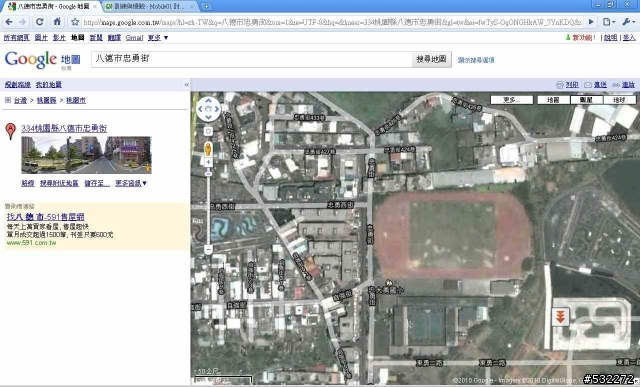This screenshot has height=387, width=640.
Task: Click the 路線 link under the thumbnail
Action: (x=28, y=183)
